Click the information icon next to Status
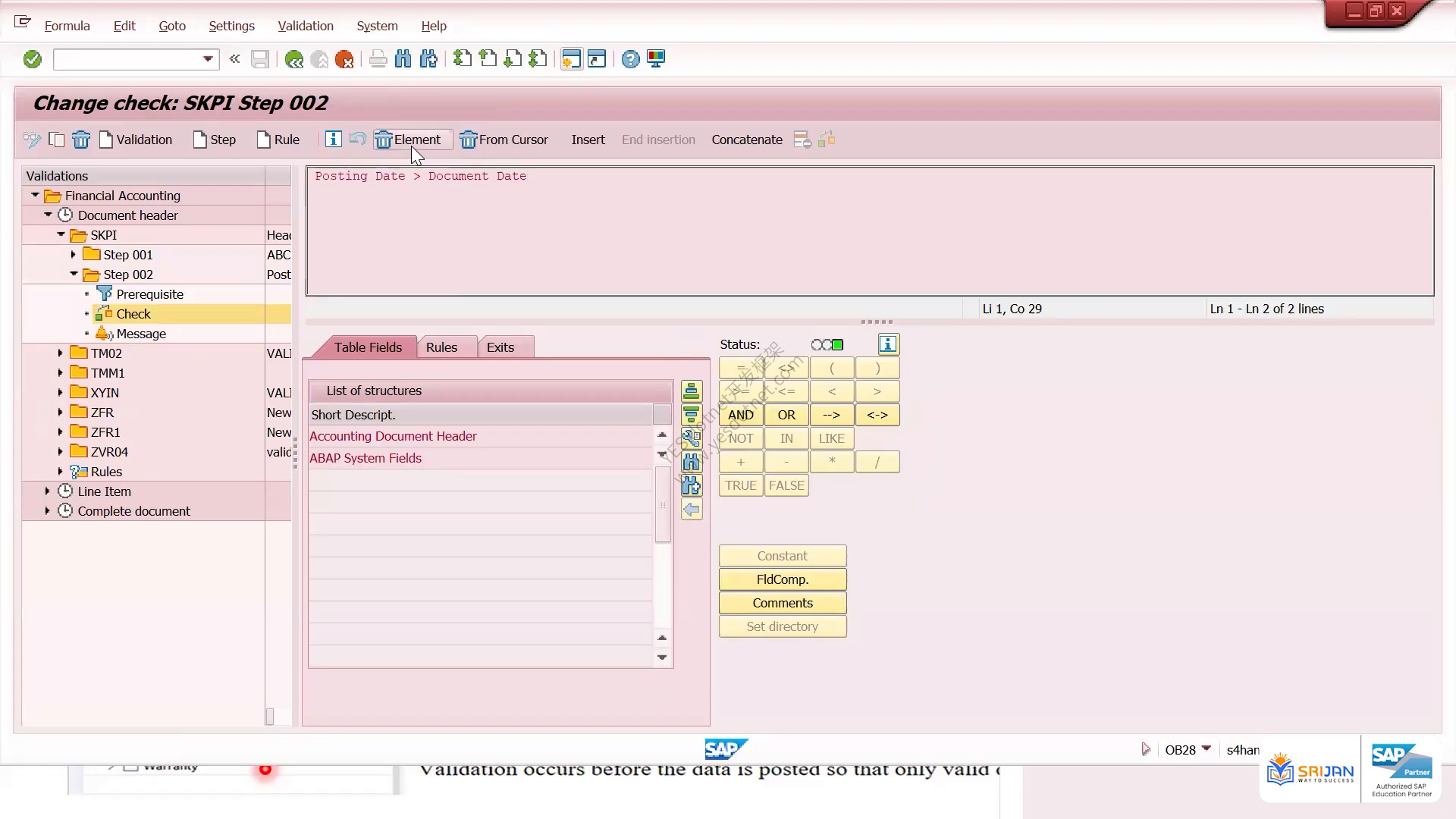Image resolution: width=1456 pixels, height=819 pixels. pos(888,344)
